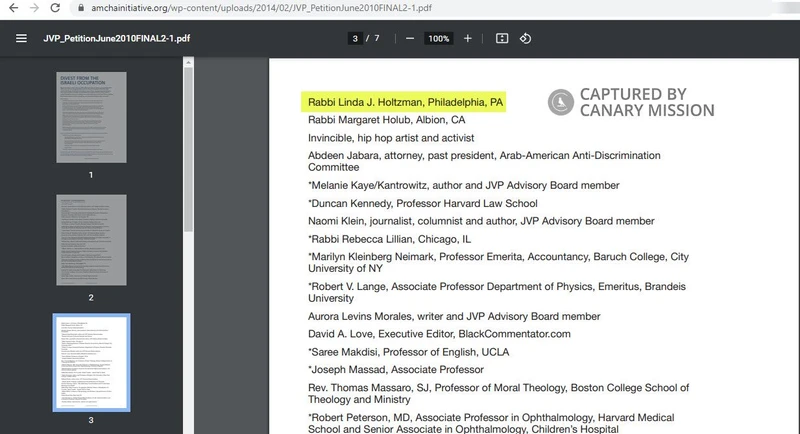This screenshot has height=434, width=800.
Task: Edit the current page number field
Action: [x=355, y=38]
